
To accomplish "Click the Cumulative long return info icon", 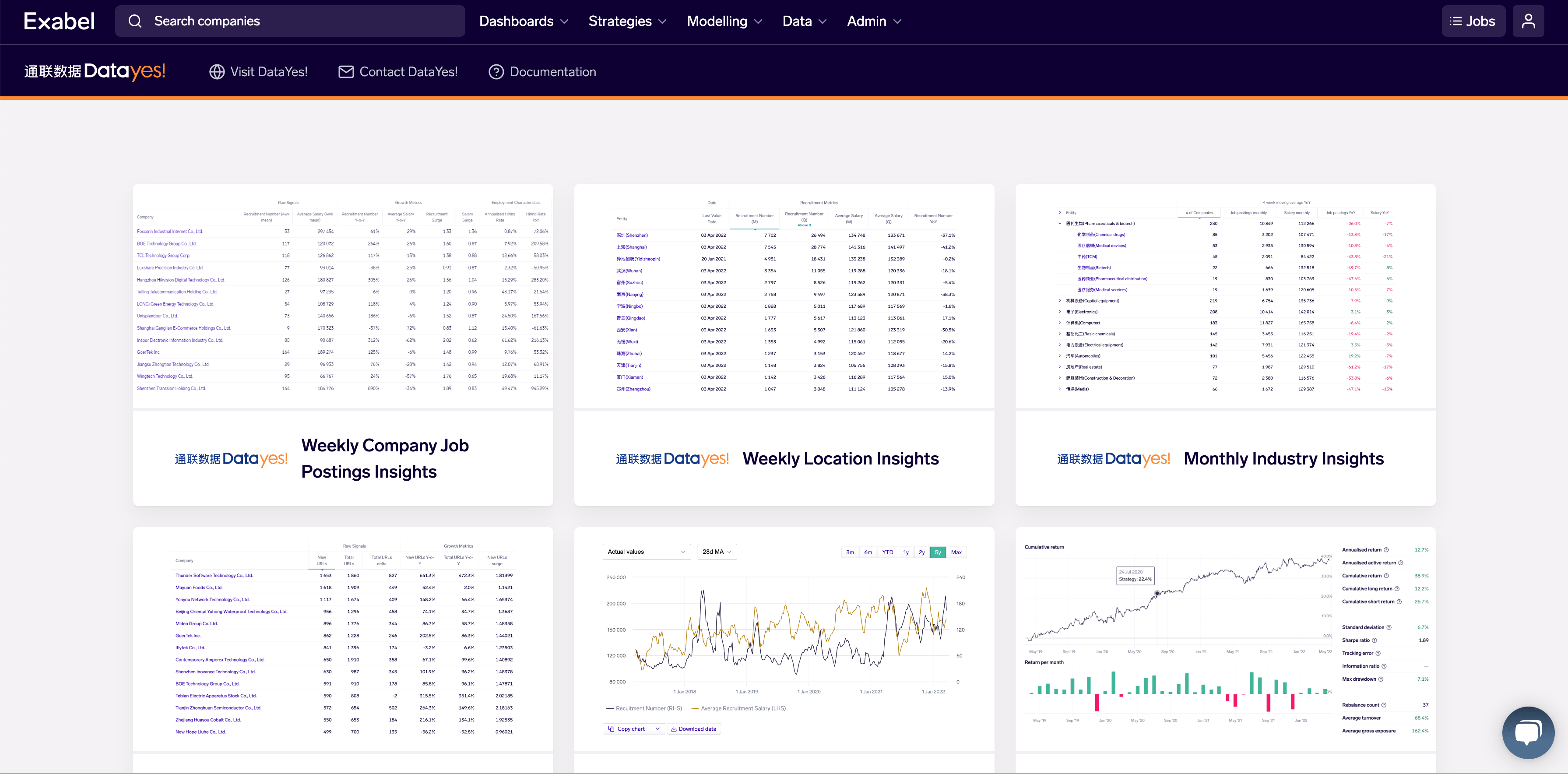I will click(1396, 589).
